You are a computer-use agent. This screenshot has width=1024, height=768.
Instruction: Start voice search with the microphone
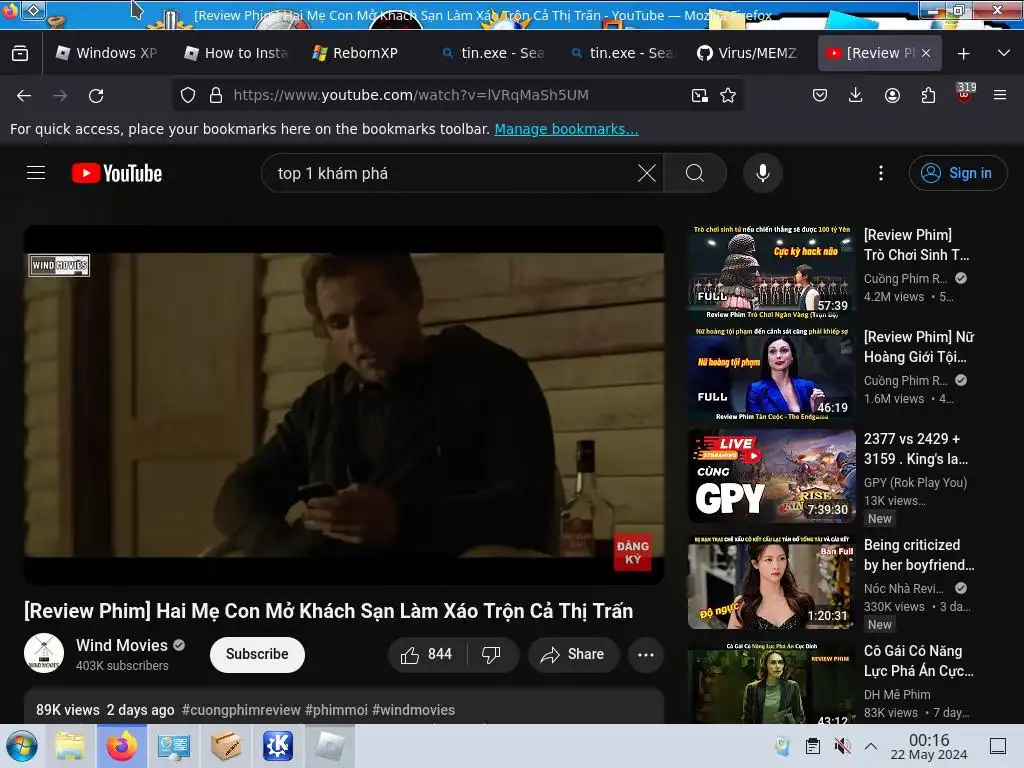pyautogui.click(x=763, y=173)
